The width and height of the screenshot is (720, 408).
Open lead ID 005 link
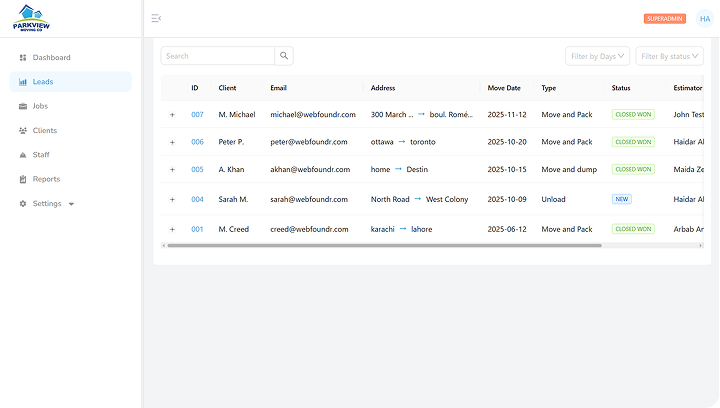click(x=197, y=170)
